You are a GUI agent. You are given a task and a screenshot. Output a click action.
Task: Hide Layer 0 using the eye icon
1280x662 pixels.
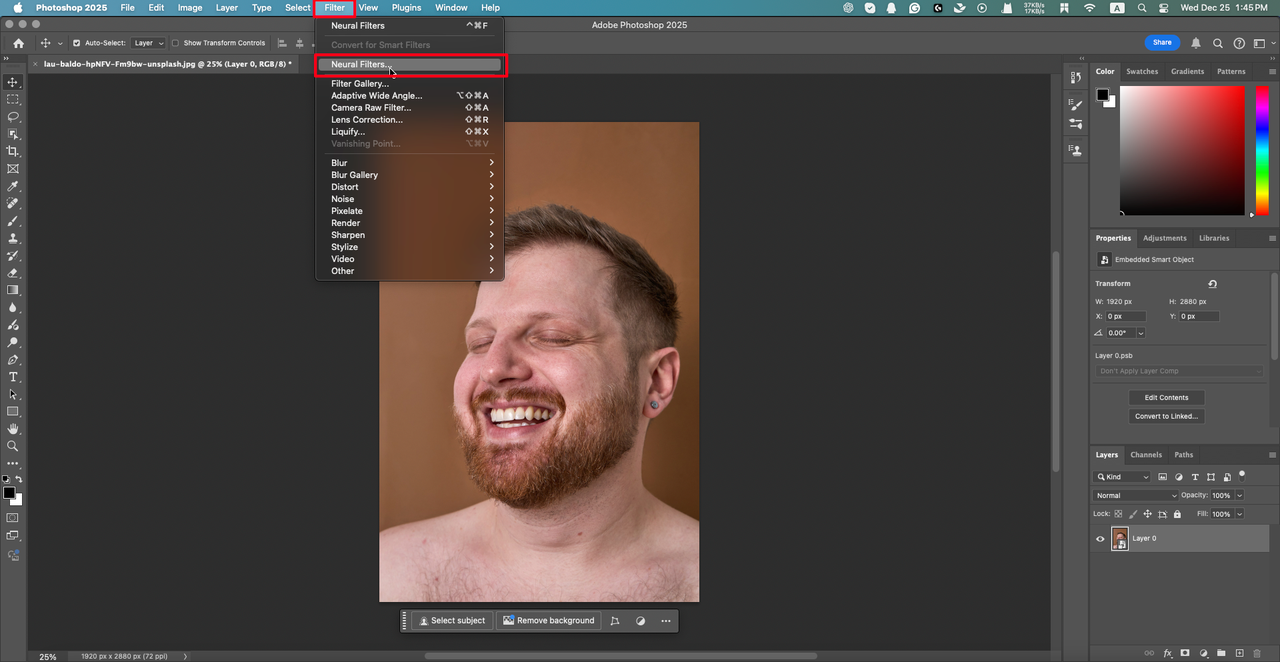pos(1100,539)
